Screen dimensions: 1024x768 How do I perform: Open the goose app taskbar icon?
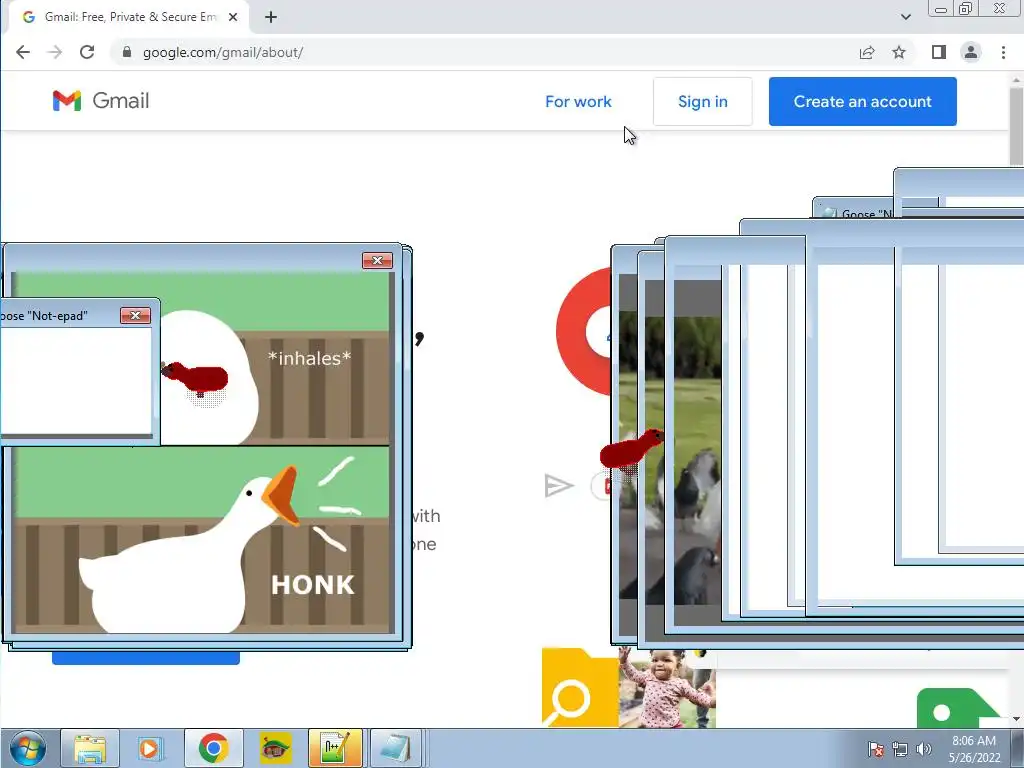coord(275,748)
